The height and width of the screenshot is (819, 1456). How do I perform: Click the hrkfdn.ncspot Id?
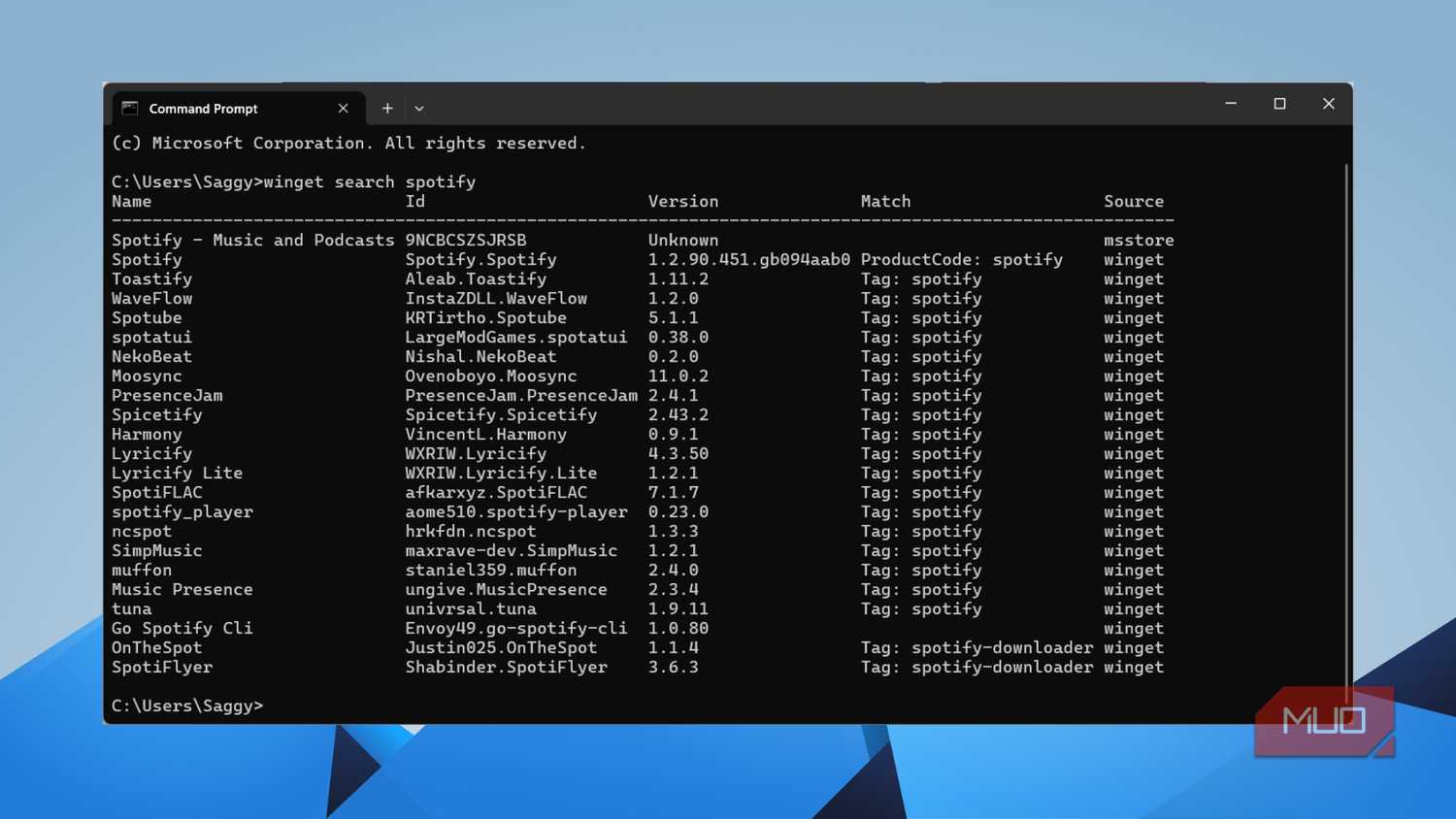471,531
